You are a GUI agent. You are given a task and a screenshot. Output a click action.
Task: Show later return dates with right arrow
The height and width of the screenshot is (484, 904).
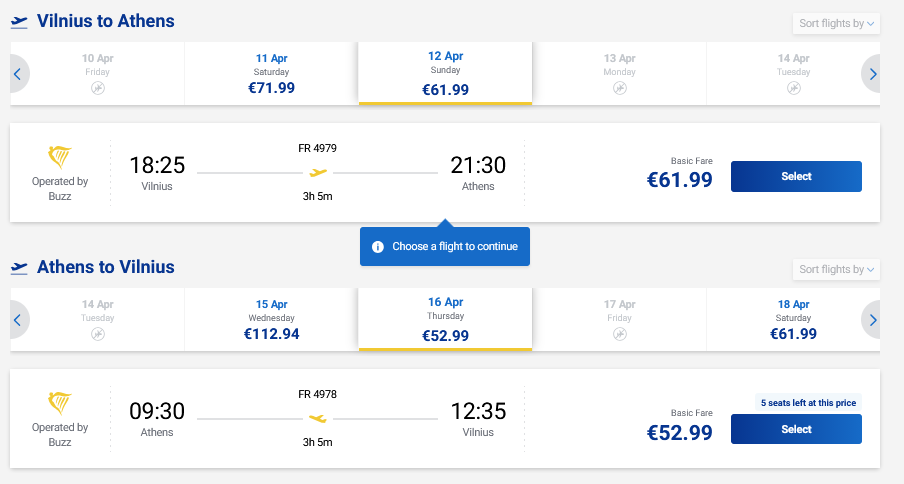(x=872, y=320)
